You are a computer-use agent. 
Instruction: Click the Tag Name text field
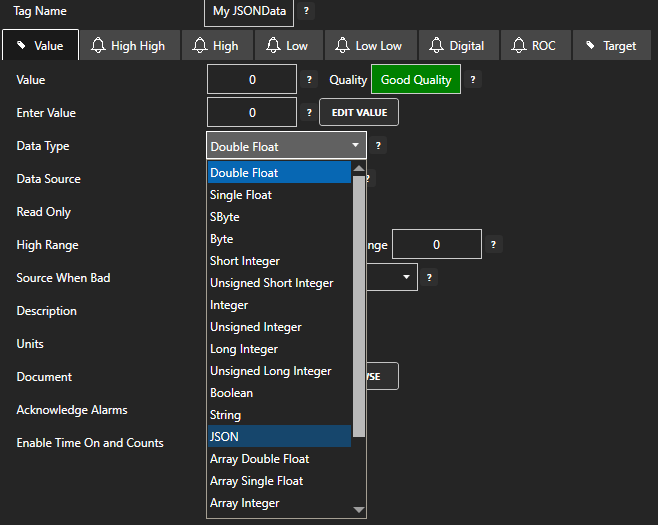(249, 12)
